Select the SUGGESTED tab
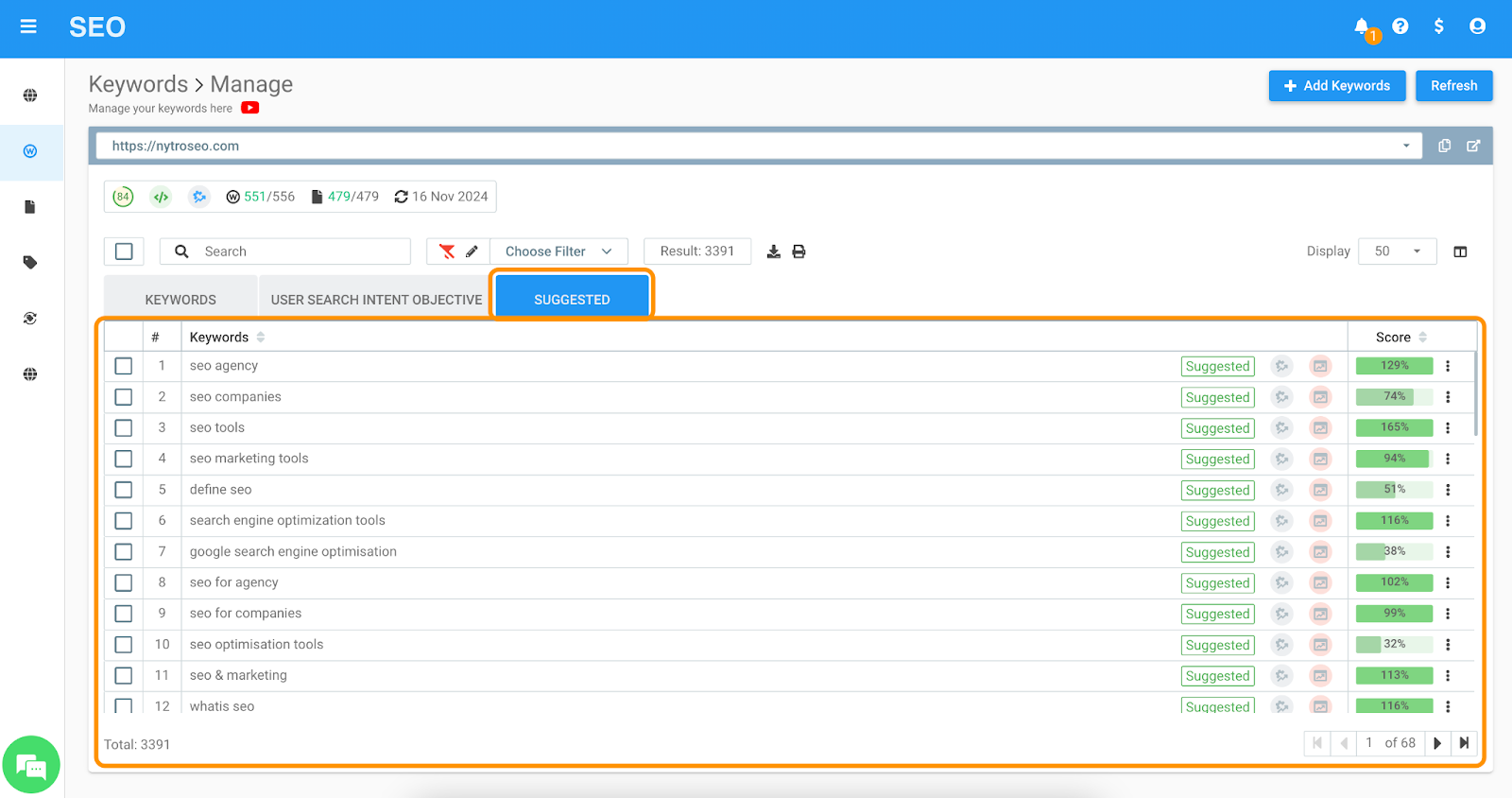This screenshot has height=798, width=1512. [x=572, y=300]
